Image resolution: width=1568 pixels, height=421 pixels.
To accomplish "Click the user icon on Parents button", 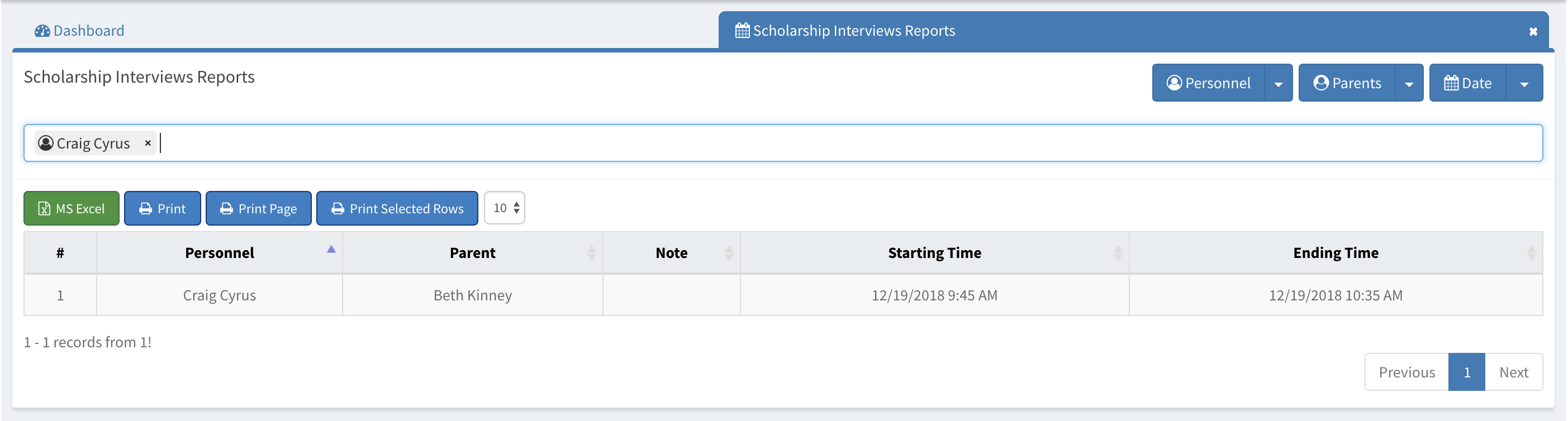I will pos(1321,83).
